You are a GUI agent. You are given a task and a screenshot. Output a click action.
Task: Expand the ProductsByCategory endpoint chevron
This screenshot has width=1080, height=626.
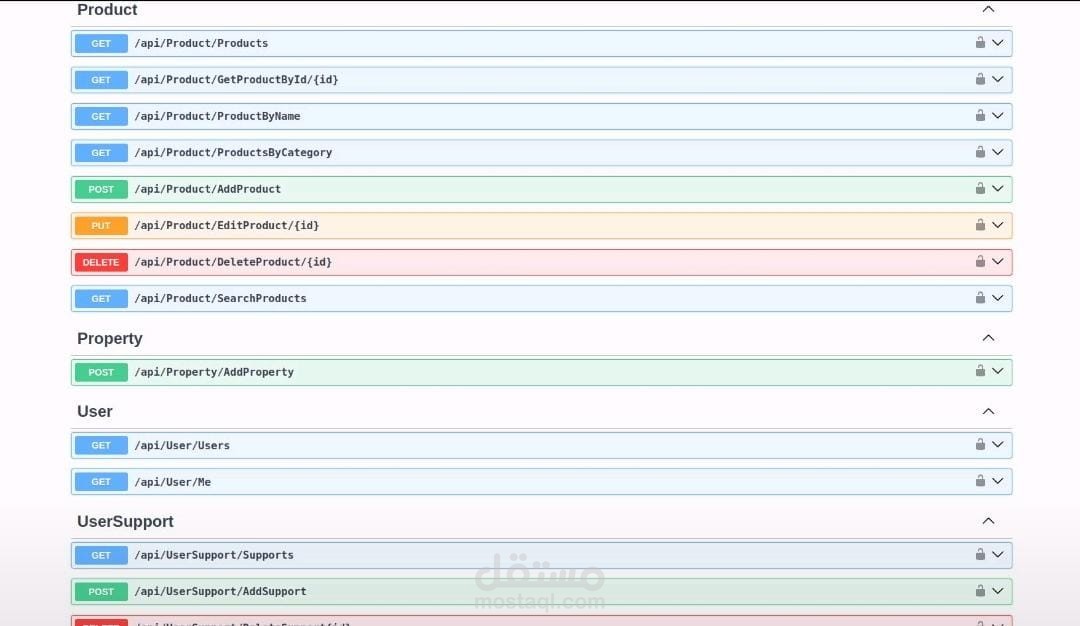997,152
